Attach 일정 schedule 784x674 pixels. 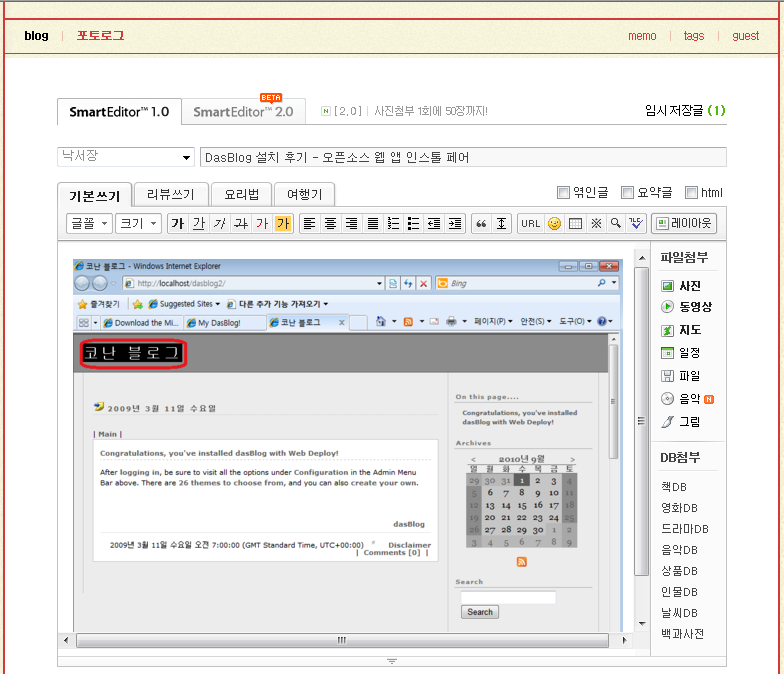coord(680,353)
